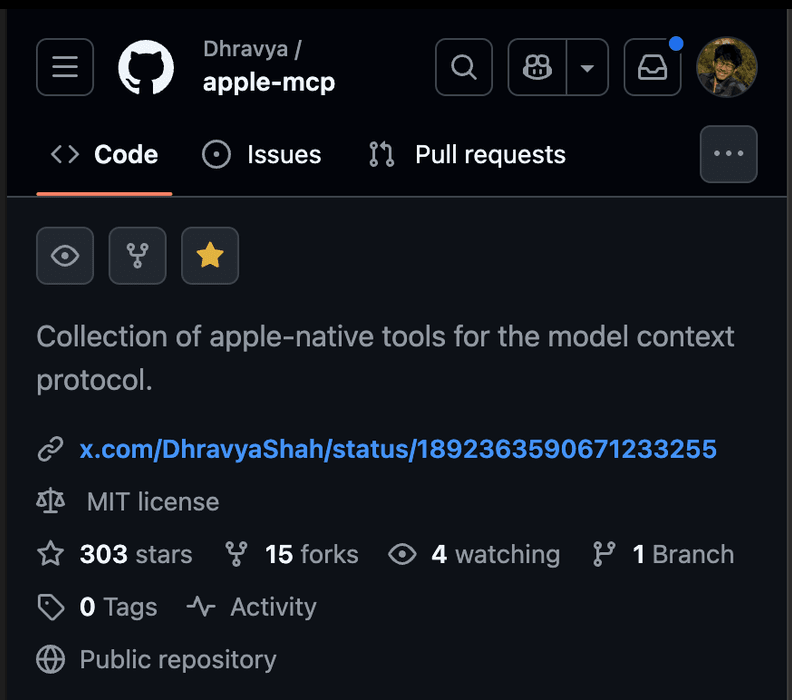Expand the Copilot dropdown arrow
The image size is (792, 700).
pos(588,67)
